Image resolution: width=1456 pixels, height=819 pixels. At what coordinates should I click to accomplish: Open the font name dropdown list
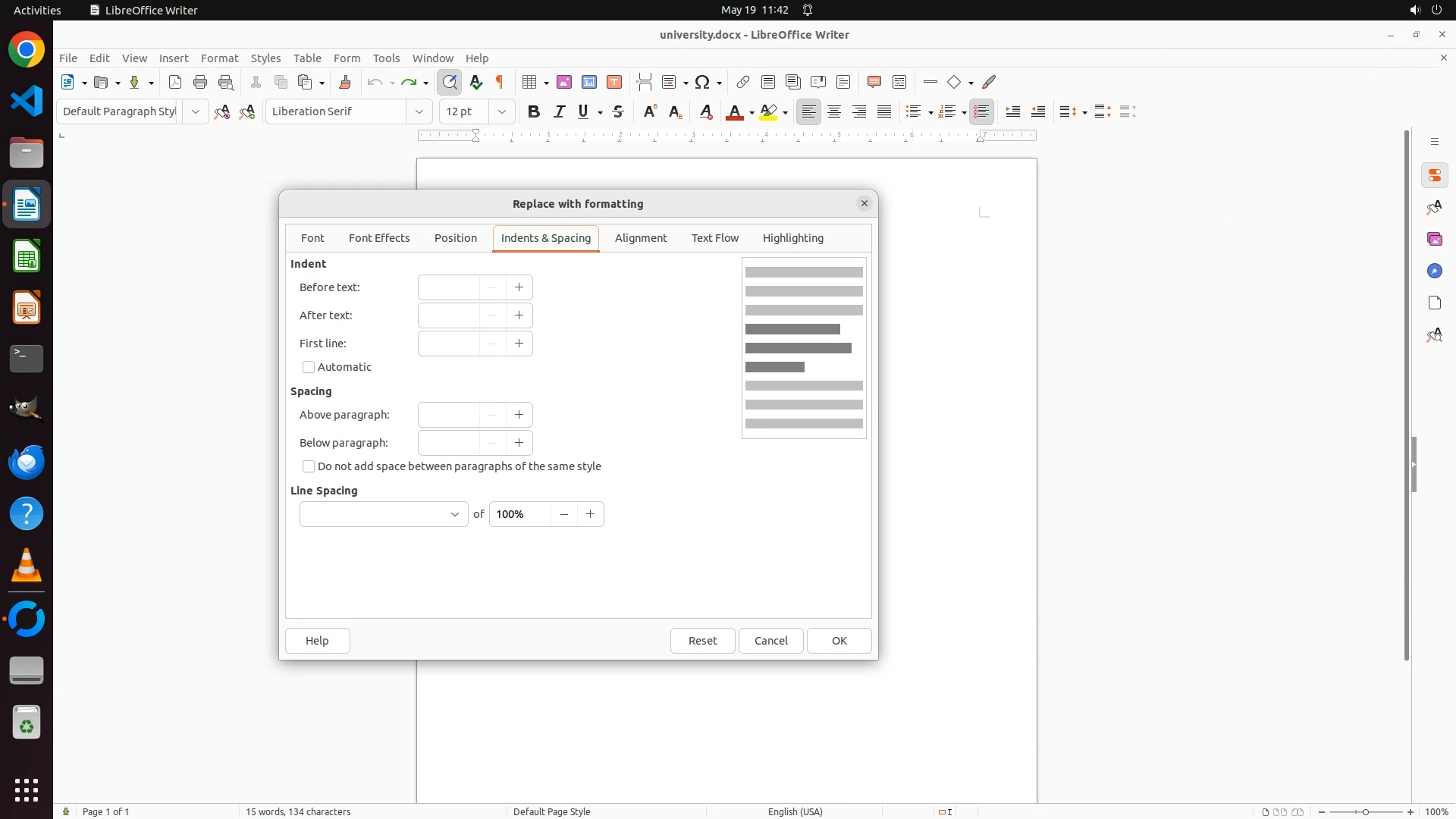coord(419,112)
